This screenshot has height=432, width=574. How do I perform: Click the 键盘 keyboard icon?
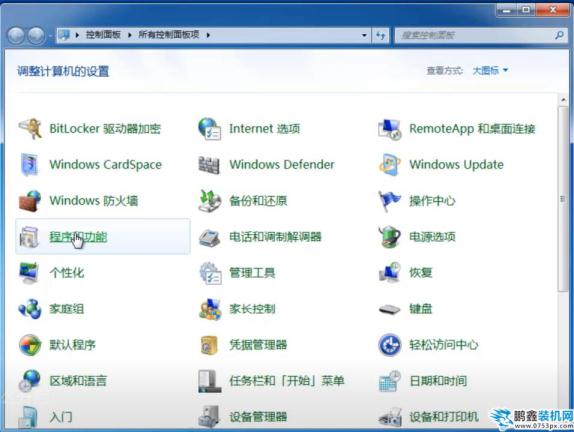[x=390, y=309]
